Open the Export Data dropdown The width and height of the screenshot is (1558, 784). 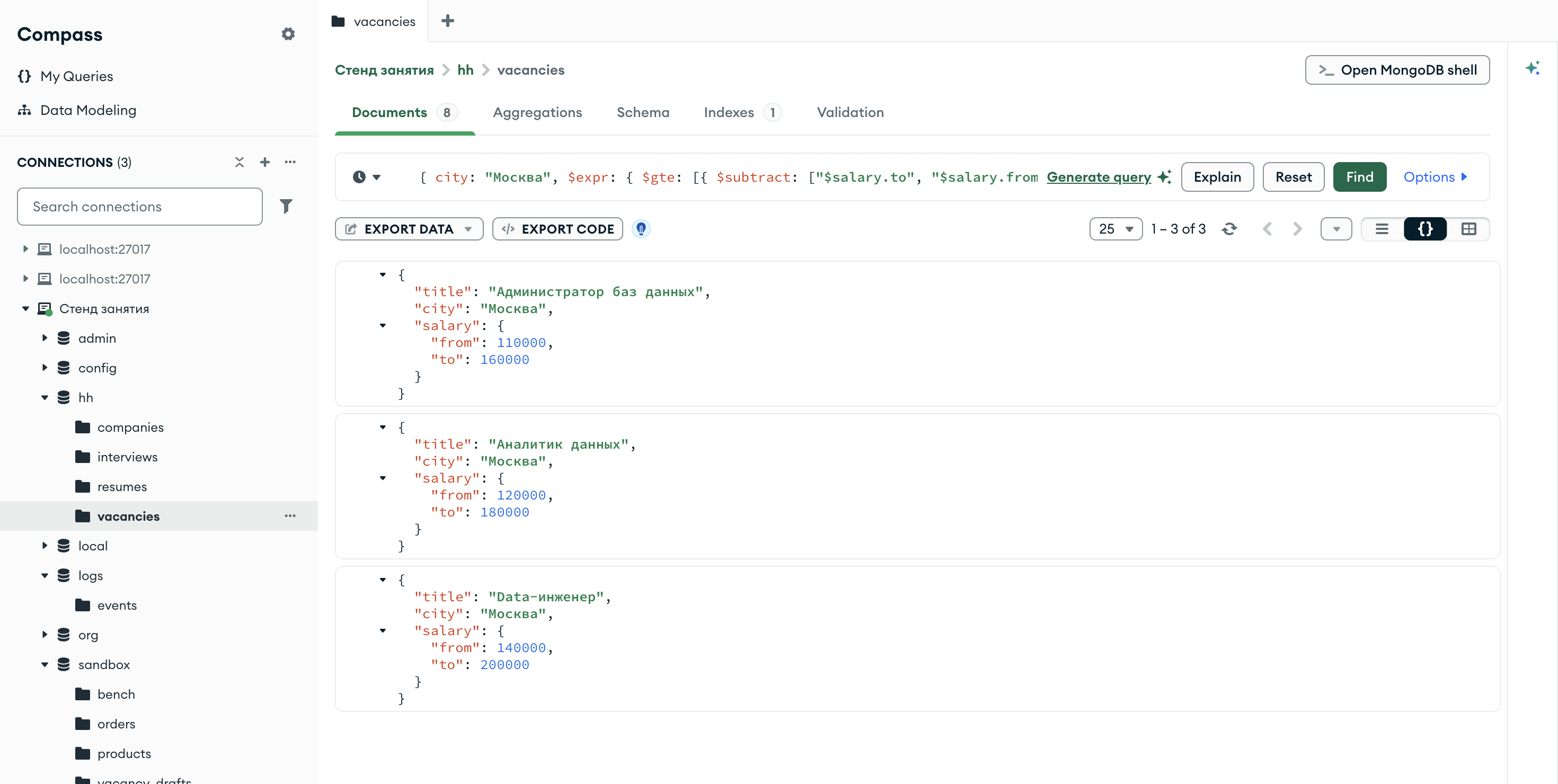(x=409, y=229)
